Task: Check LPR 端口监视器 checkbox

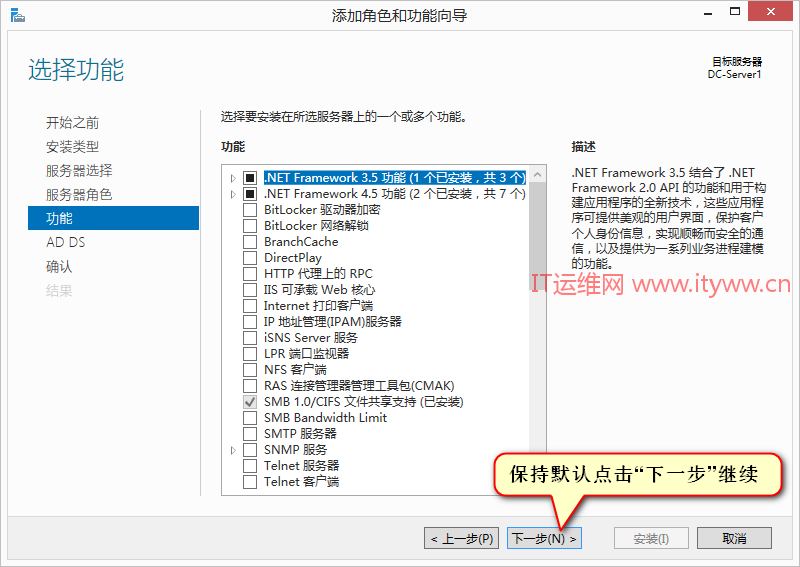Action: 250,354
